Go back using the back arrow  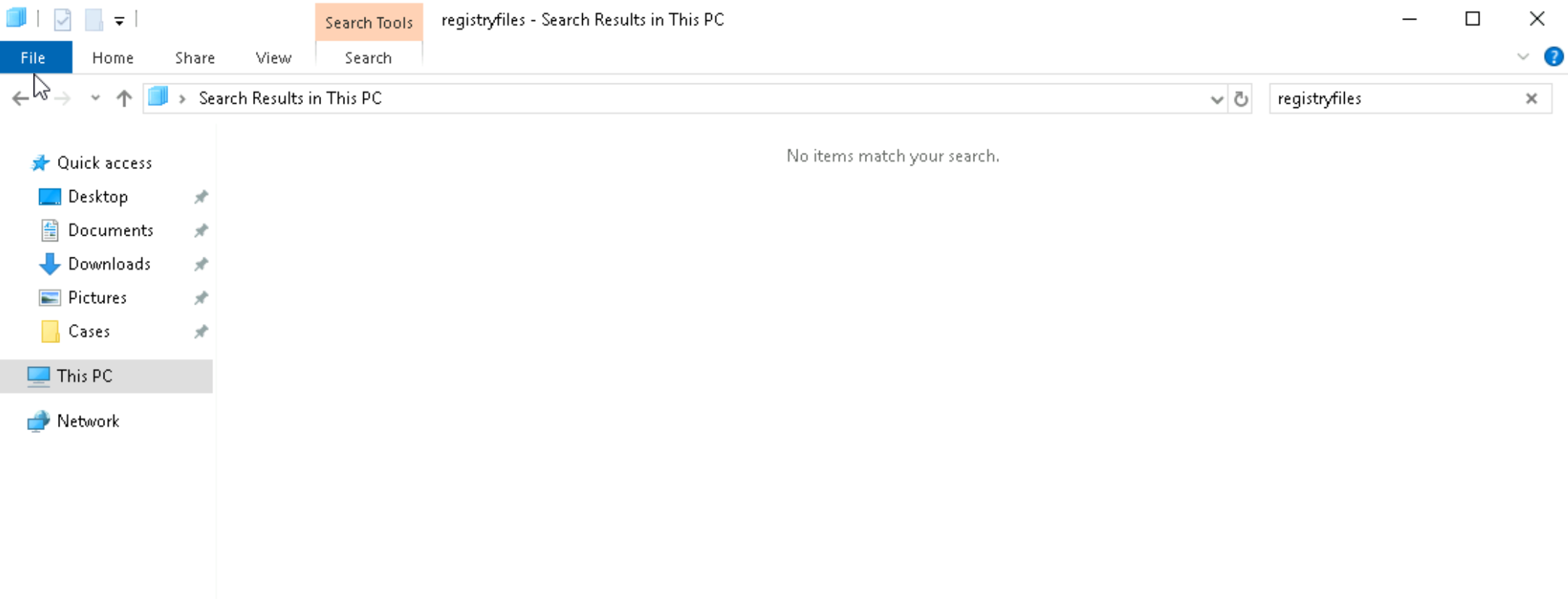click(x=20, y=99)
